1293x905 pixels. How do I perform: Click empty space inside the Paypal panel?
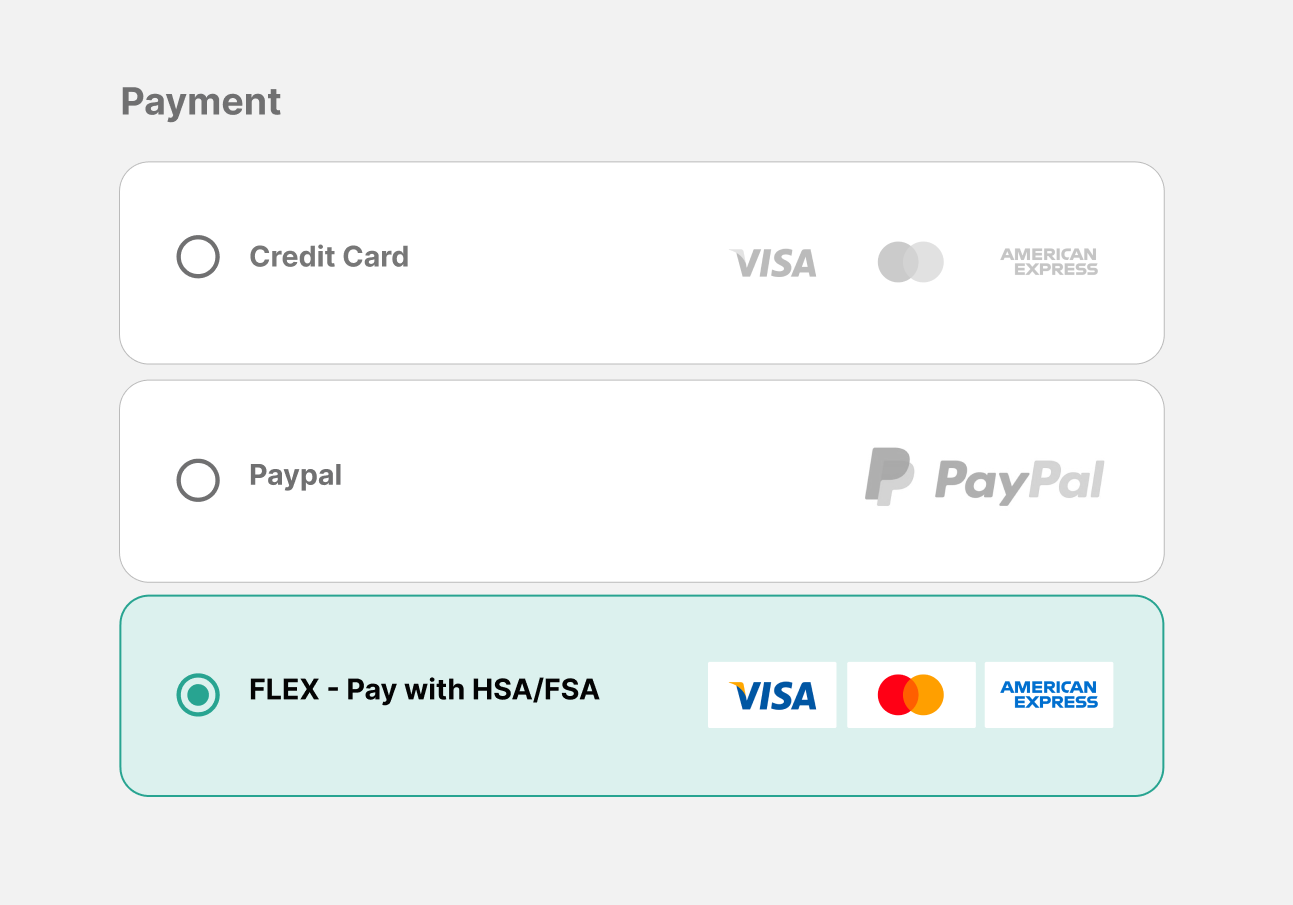(600, 530)
